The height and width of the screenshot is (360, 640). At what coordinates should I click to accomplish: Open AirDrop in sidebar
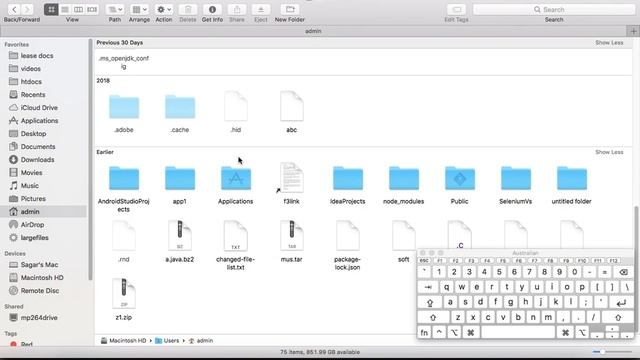pyautogui.click(x=32, y=224)
